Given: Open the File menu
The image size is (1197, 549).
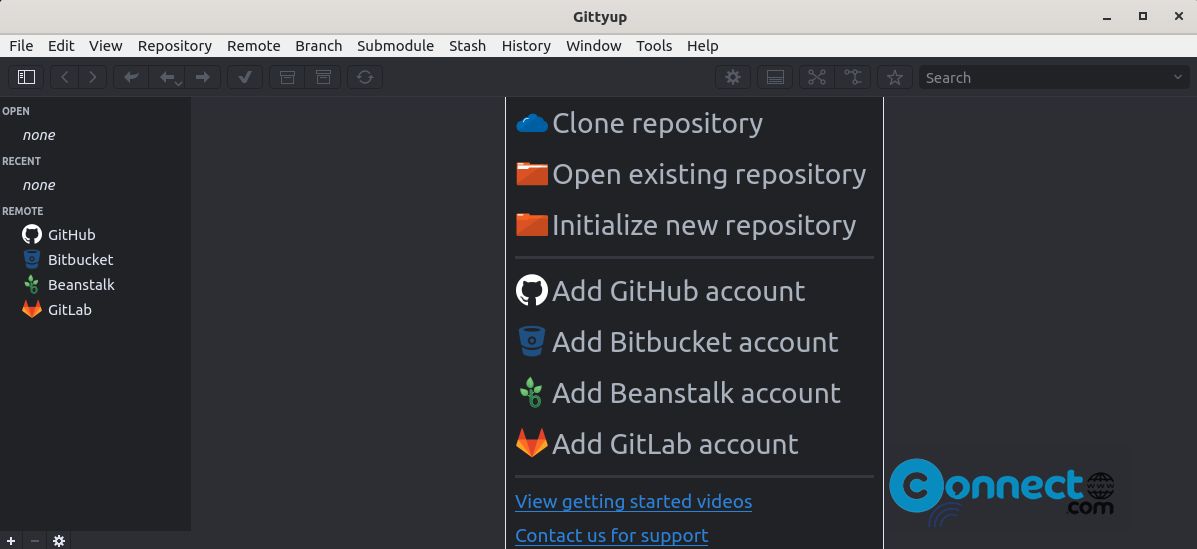Looking at the screenshot, I should 21,46.
